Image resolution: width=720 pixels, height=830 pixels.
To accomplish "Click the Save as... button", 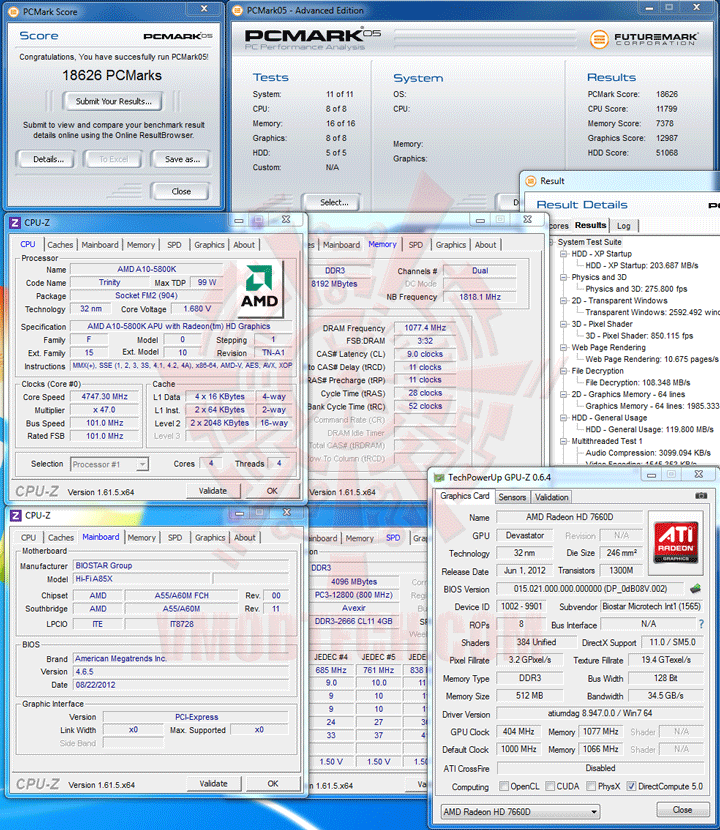I will coord(182,159).
